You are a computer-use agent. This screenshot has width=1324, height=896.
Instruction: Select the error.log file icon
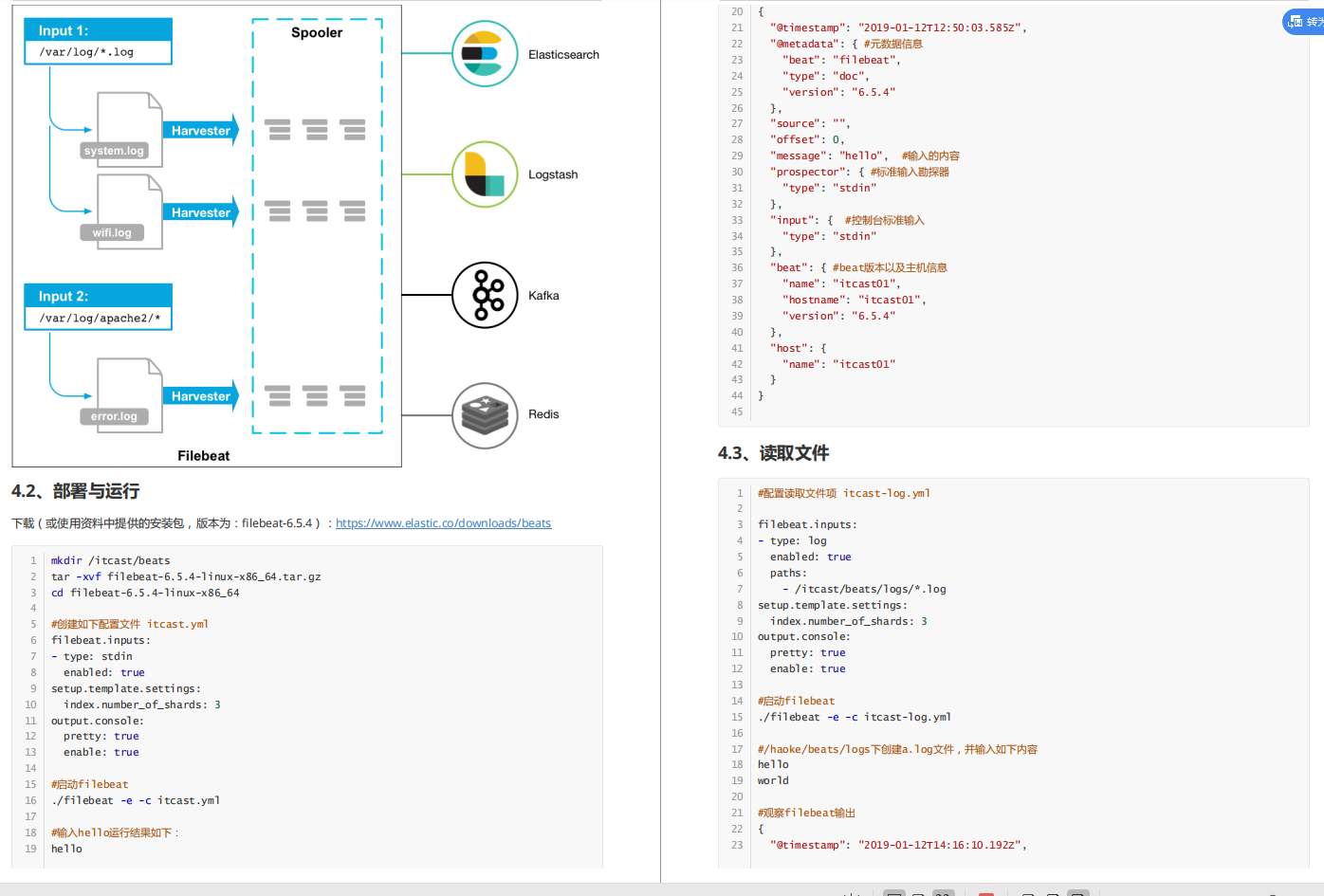coord(122,395)
